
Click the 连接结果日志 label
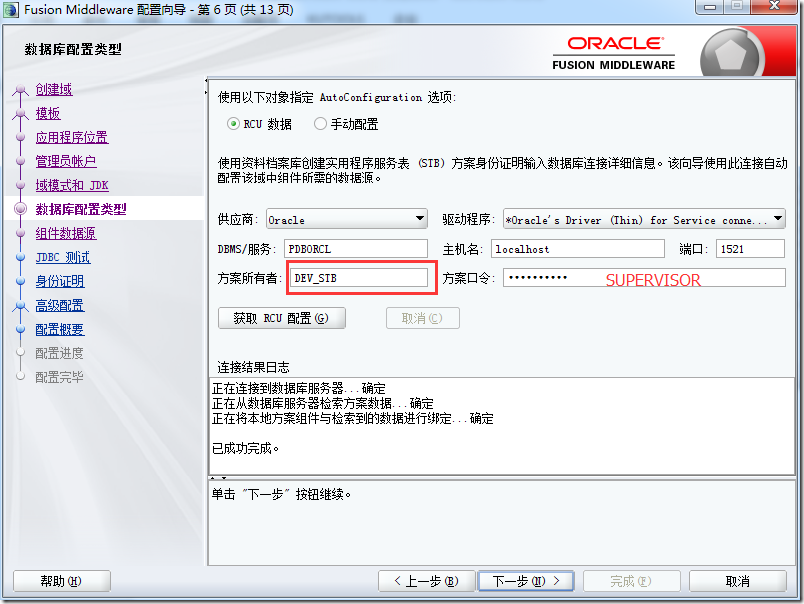(x=253, y=367)
